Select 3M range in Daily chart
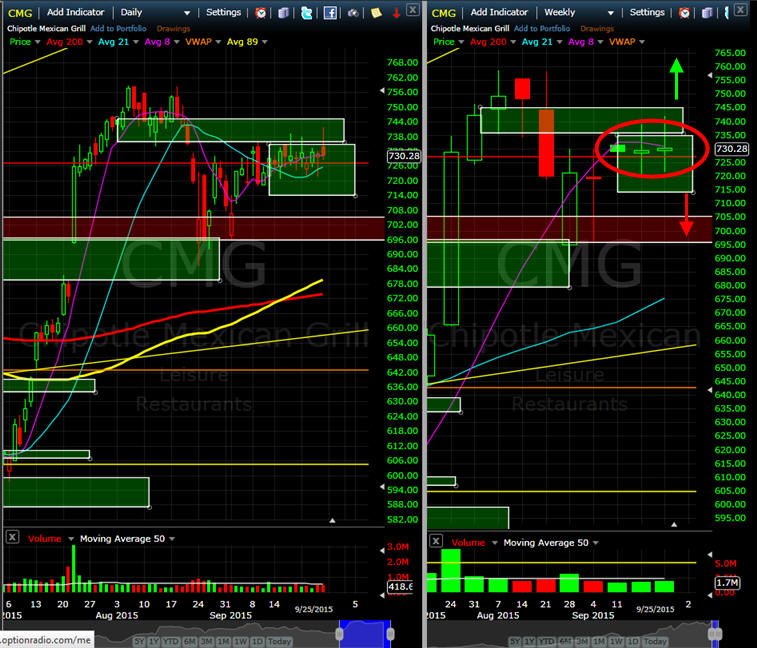 click(207, 641)
